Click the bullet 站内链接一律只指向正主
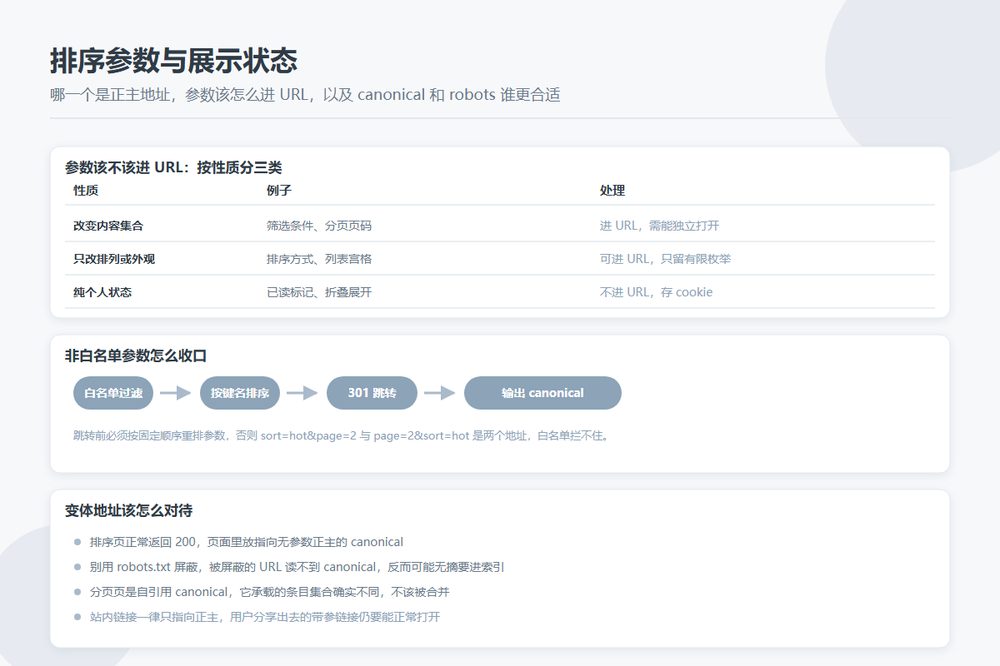 tap(265, 617)
